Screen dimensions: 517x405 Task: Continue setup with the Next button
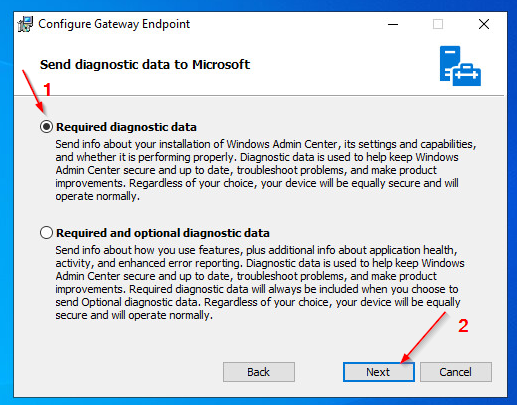(379, 372)
